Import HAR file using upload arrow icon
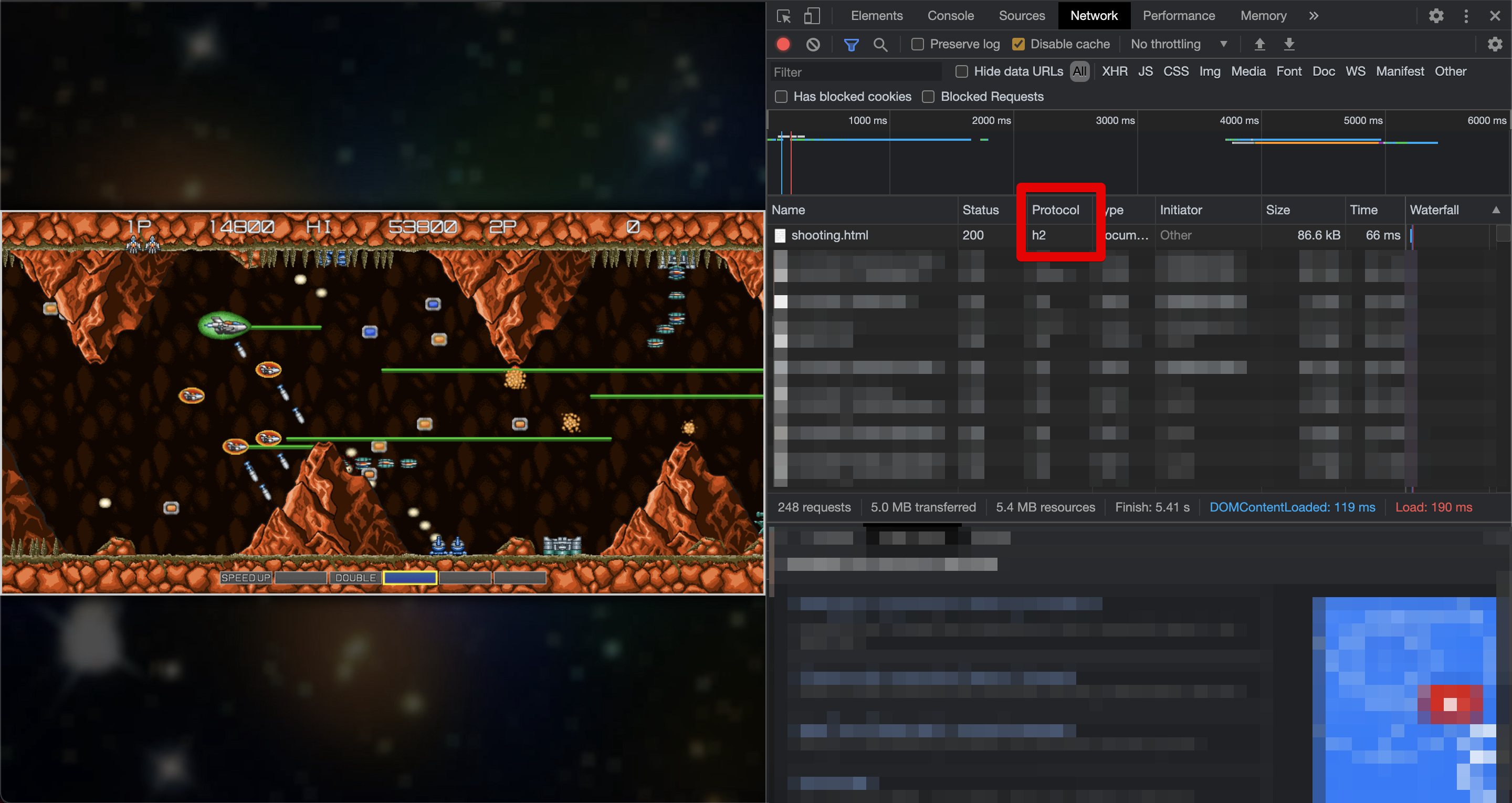This screenshot has height=803, width=1512. click(1259, 44)
